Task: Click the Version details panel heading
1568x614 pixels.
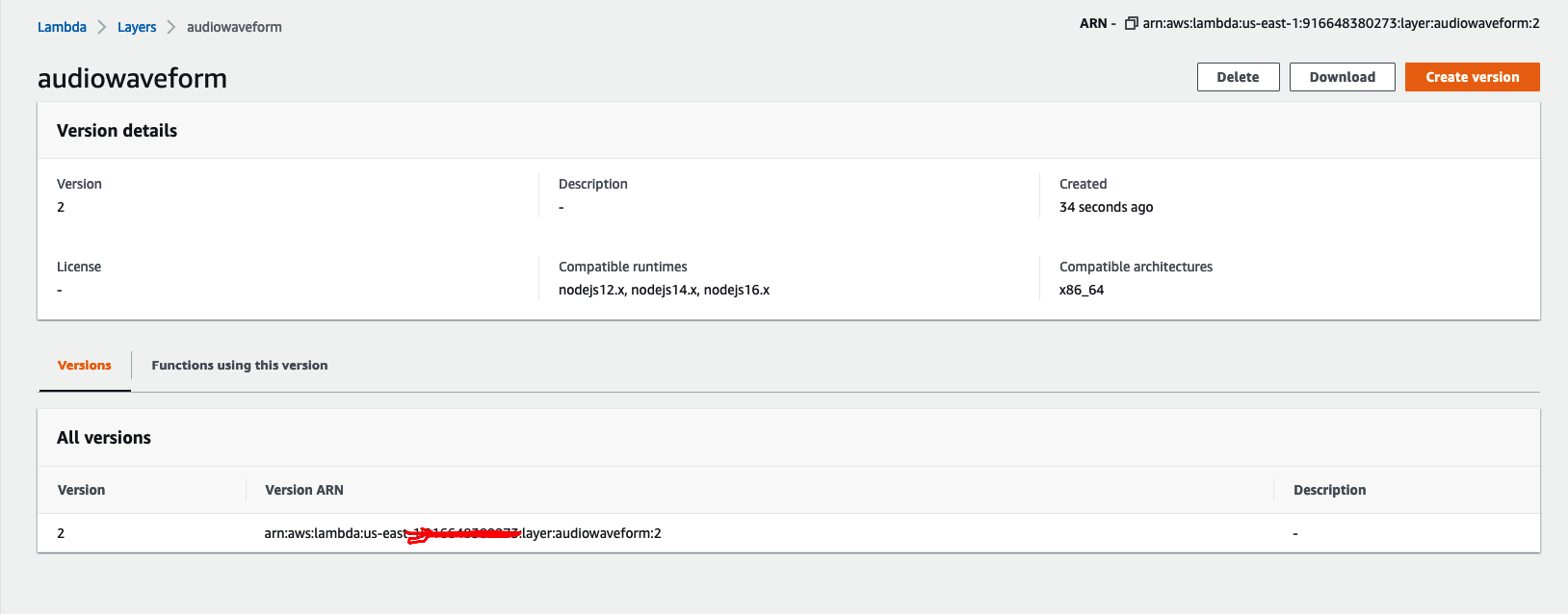Action: (x=118, y=131)
